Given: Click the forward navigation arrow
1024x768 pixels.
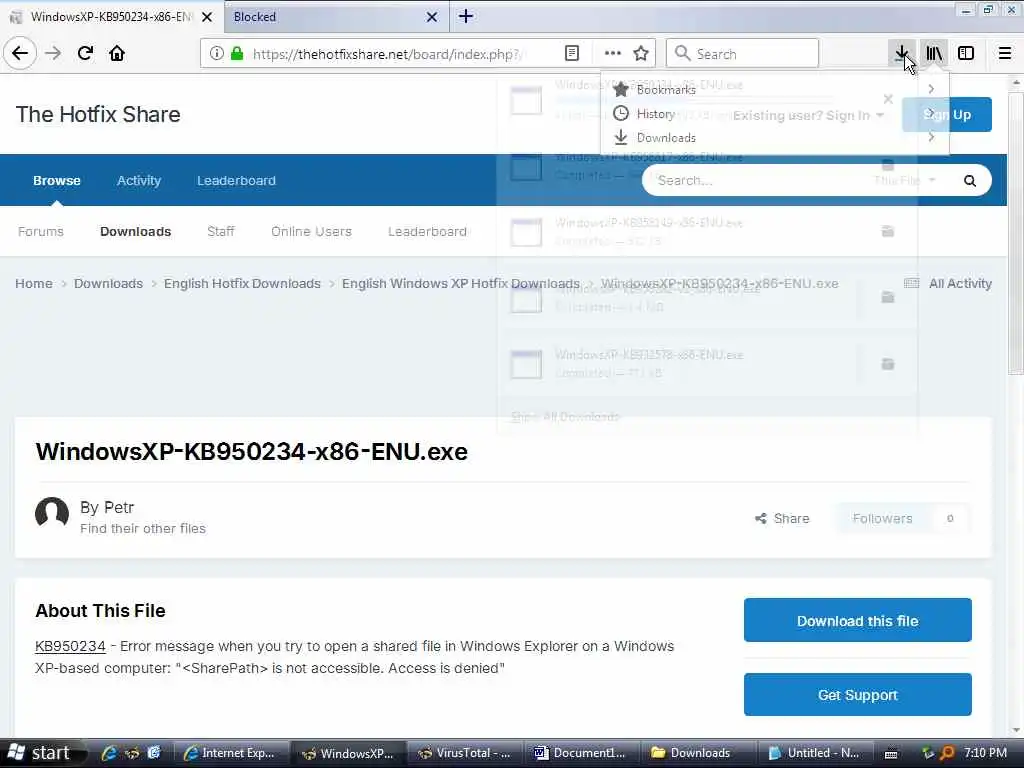Looking at the screenshot, I should point(53,53).
